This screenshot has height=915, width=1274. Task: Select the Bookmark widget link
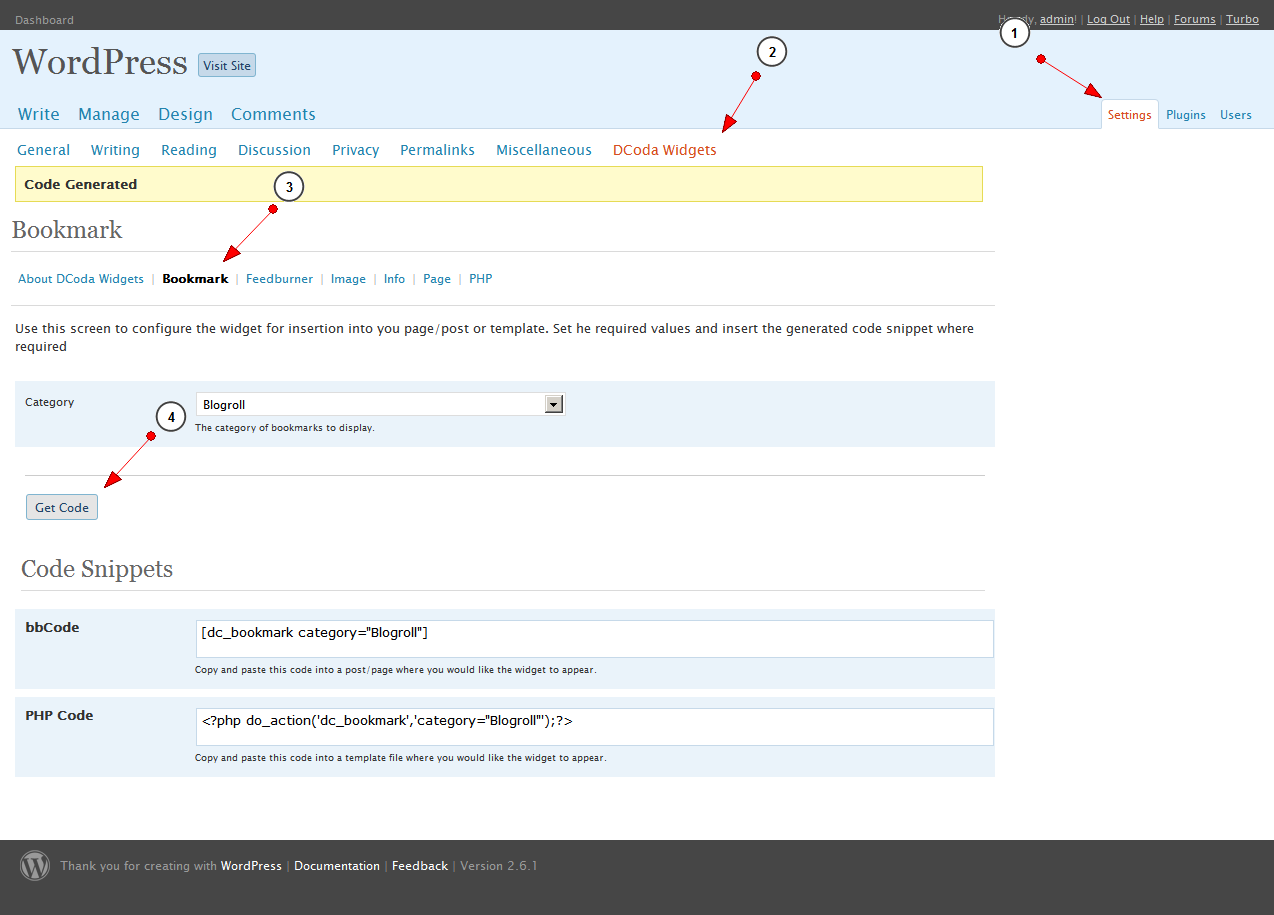(x=195, y=279)
